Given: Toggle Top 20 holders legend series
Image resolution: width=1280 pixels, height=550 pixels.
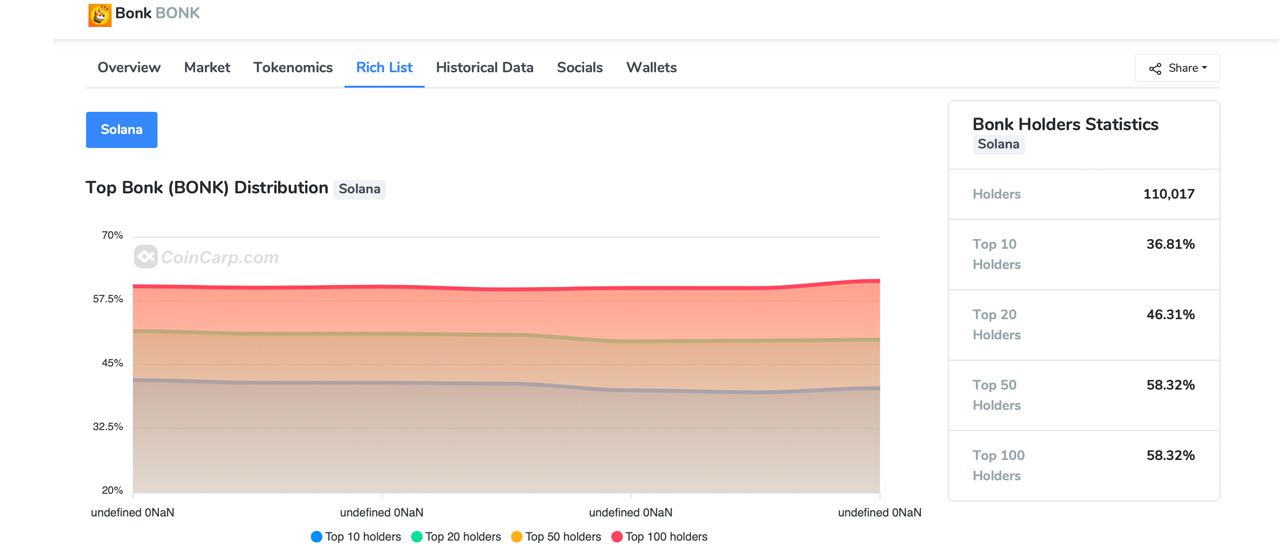Looking at the screenshot, I should [x=456, y=537].
